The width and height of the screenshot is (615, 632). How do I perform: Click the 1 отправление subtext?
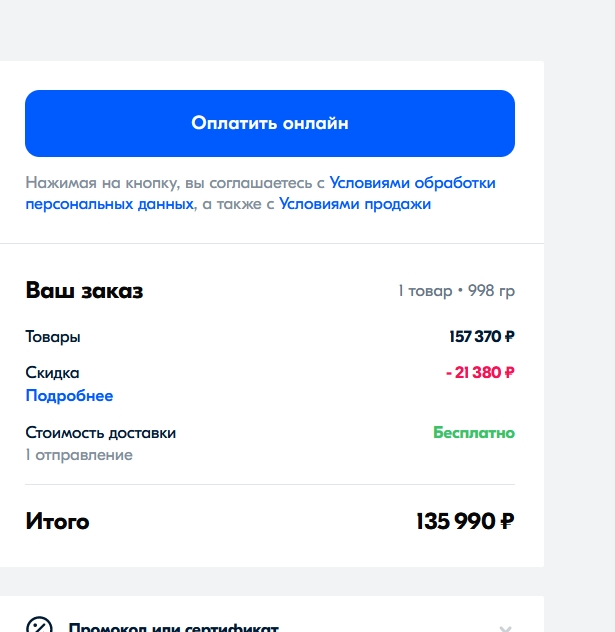coord(79,455)
